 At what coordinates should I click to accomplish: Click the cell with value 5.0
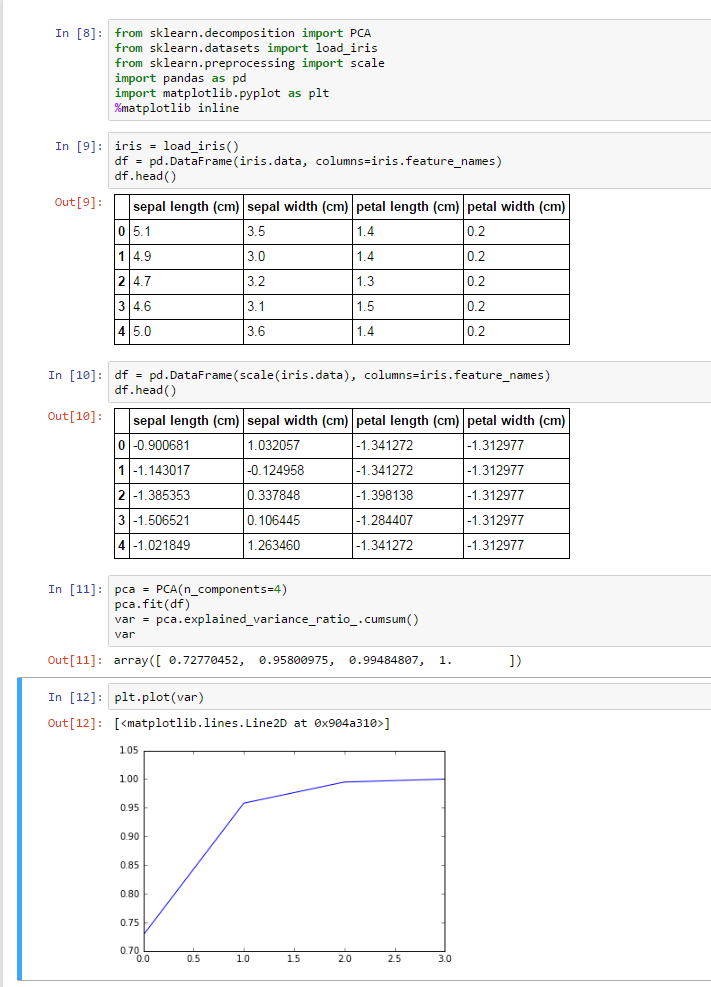click(186, 332)
